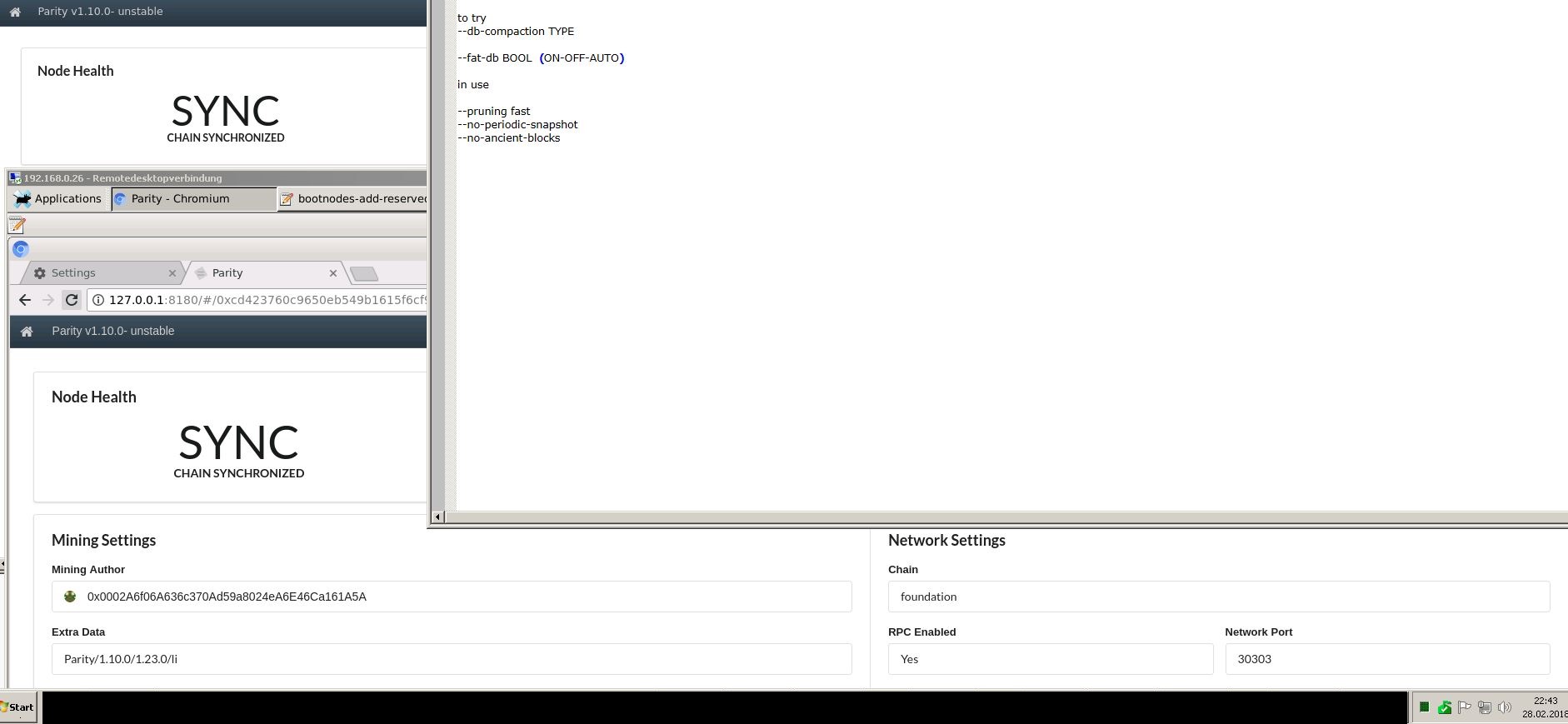Click the 'to try' line in the editor

(x=472, y=18)
